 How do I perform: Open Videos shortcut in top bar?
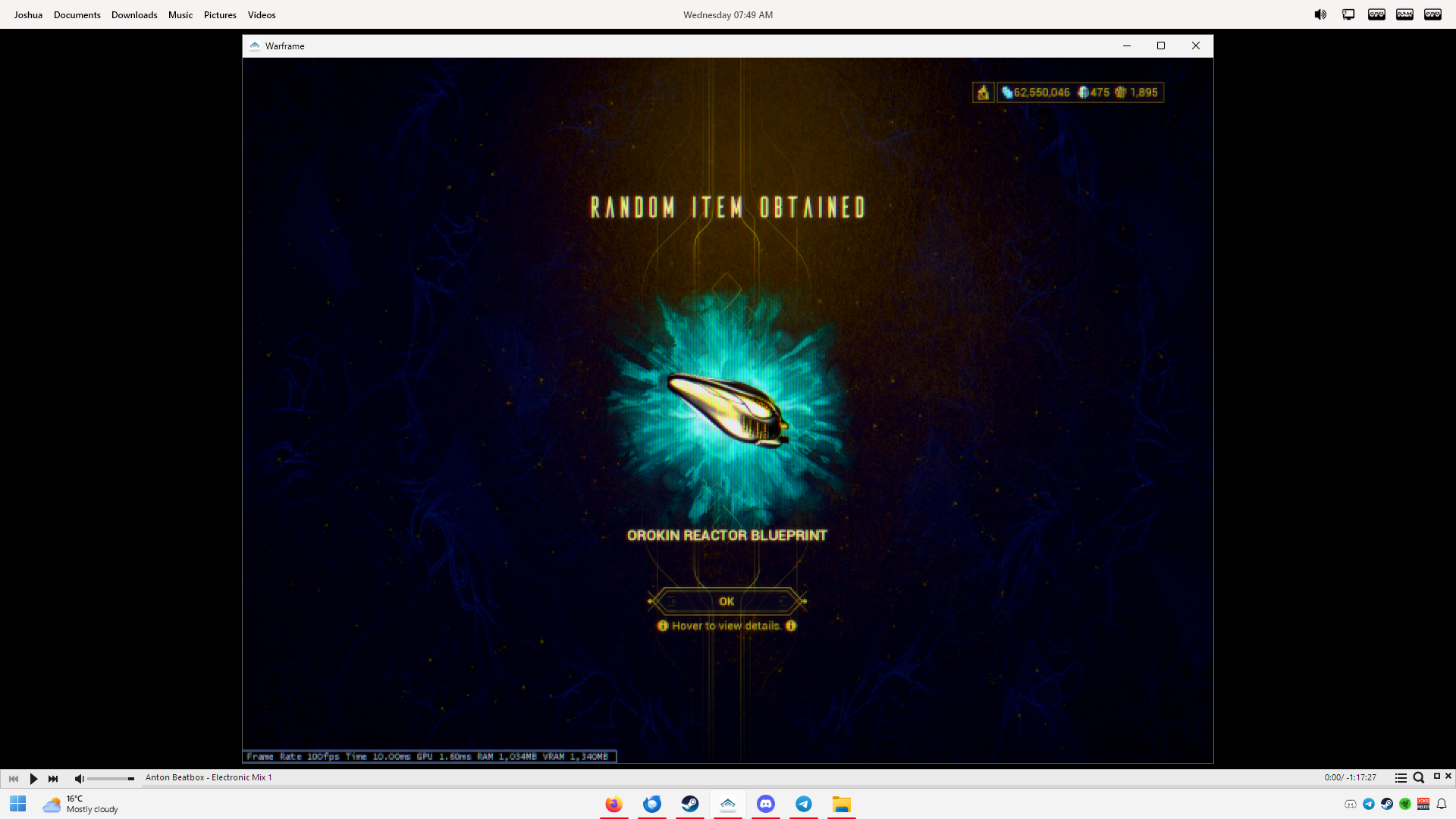262,14
